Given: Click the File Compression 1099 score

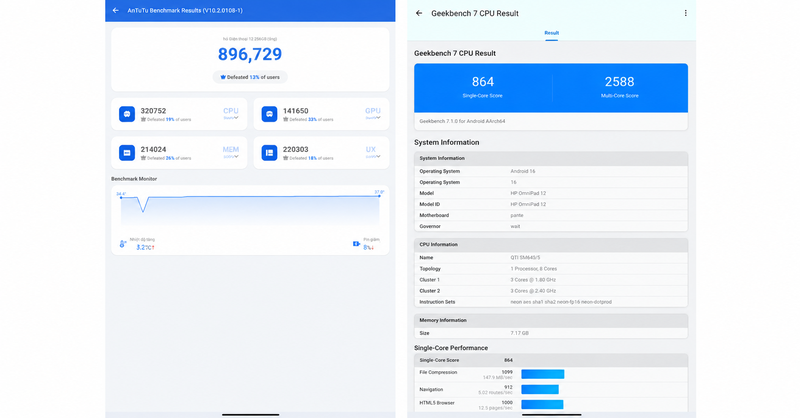Looking at the screenshot, I should pyautogui.click(x=507, y=372).
